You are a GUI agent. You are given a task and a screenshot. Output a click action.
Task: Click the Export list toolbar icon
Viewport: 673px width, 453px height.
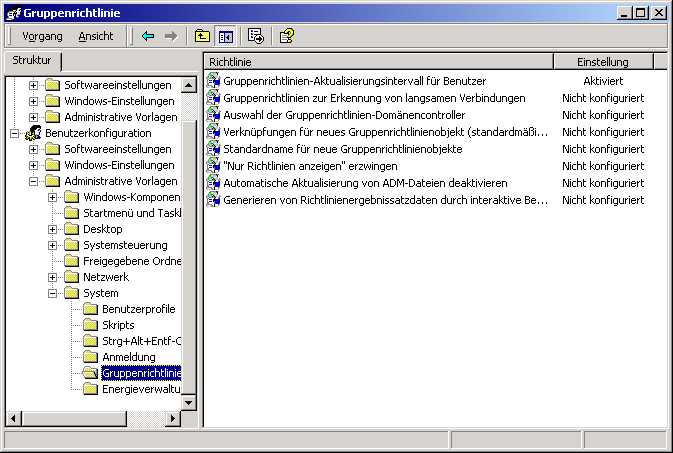(256, 36)
